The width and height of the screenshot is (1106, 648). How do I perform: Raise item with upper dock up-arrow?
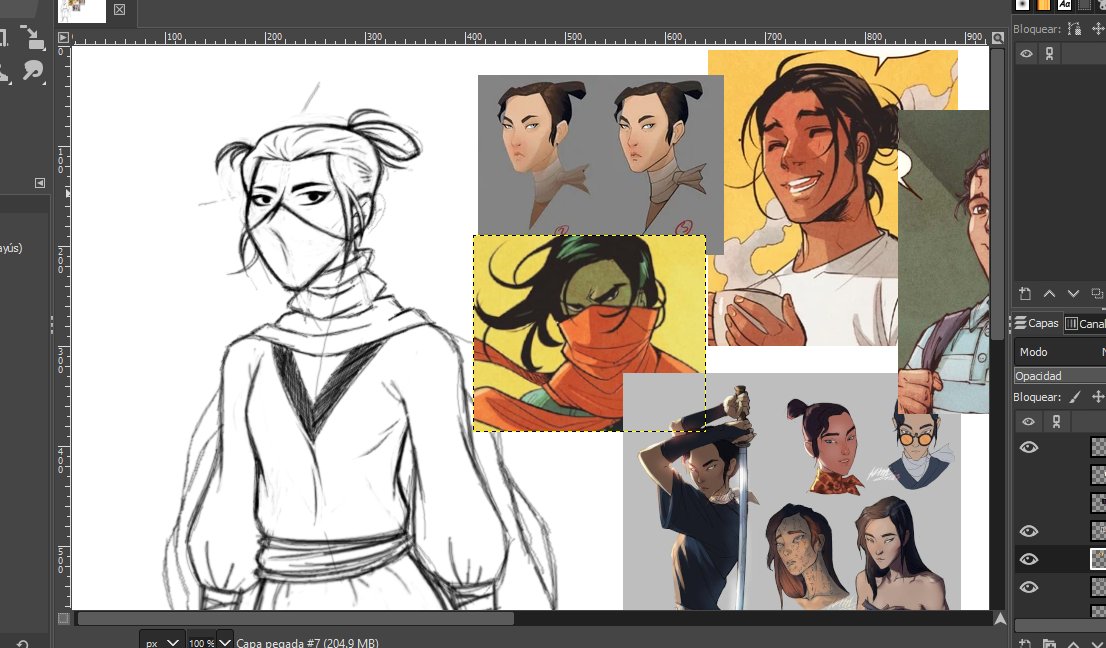pyautogui.click(x=1049, y=293)
